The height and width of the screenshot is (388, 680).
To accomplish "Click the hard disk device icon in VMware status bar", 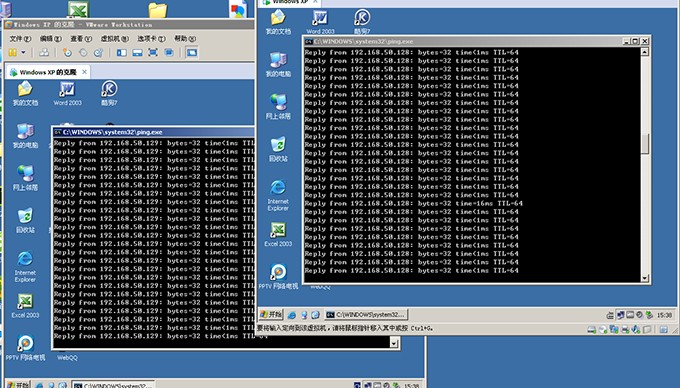I will point(592,330).
